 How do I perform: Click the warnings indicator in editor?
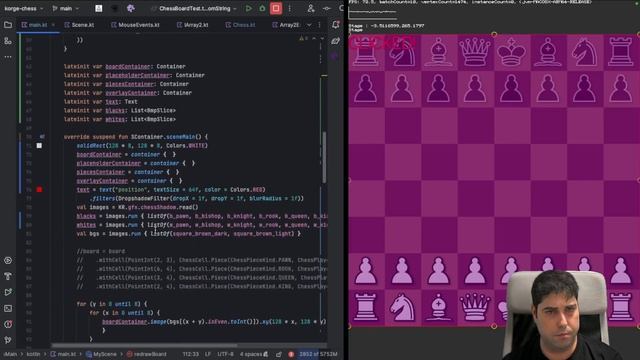(303, 38)
